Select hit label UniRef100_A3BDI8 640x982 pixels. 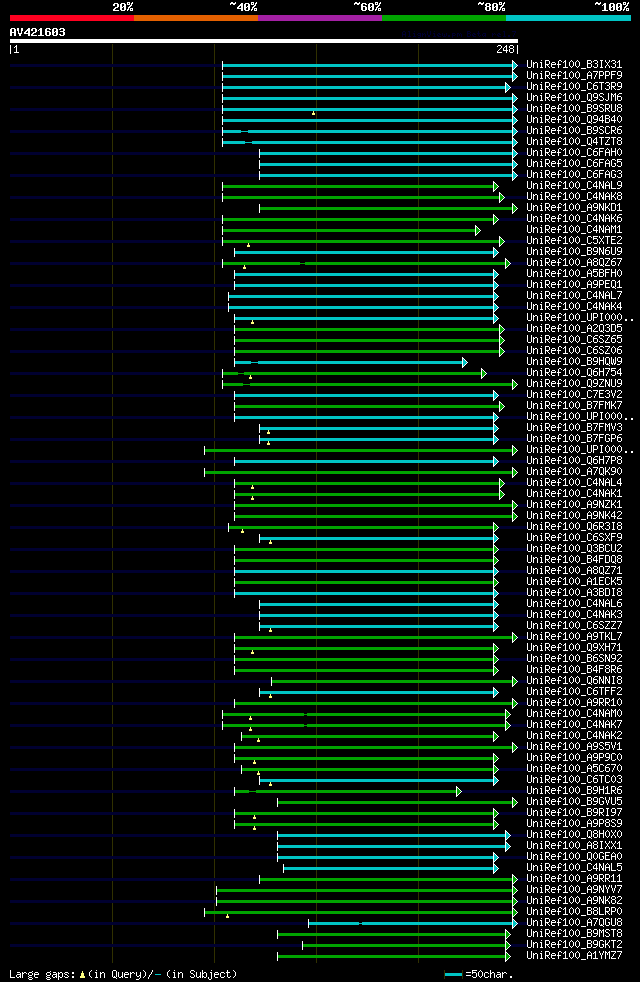coord(574,592)
